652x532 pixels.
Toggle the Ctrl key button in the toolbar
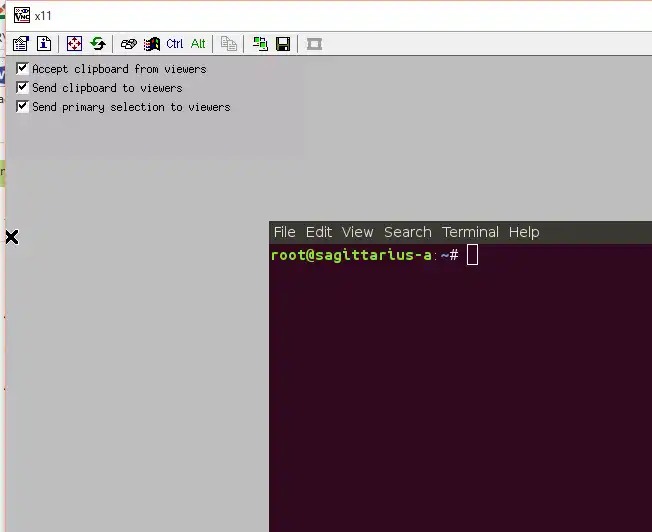tap(175, 44)
